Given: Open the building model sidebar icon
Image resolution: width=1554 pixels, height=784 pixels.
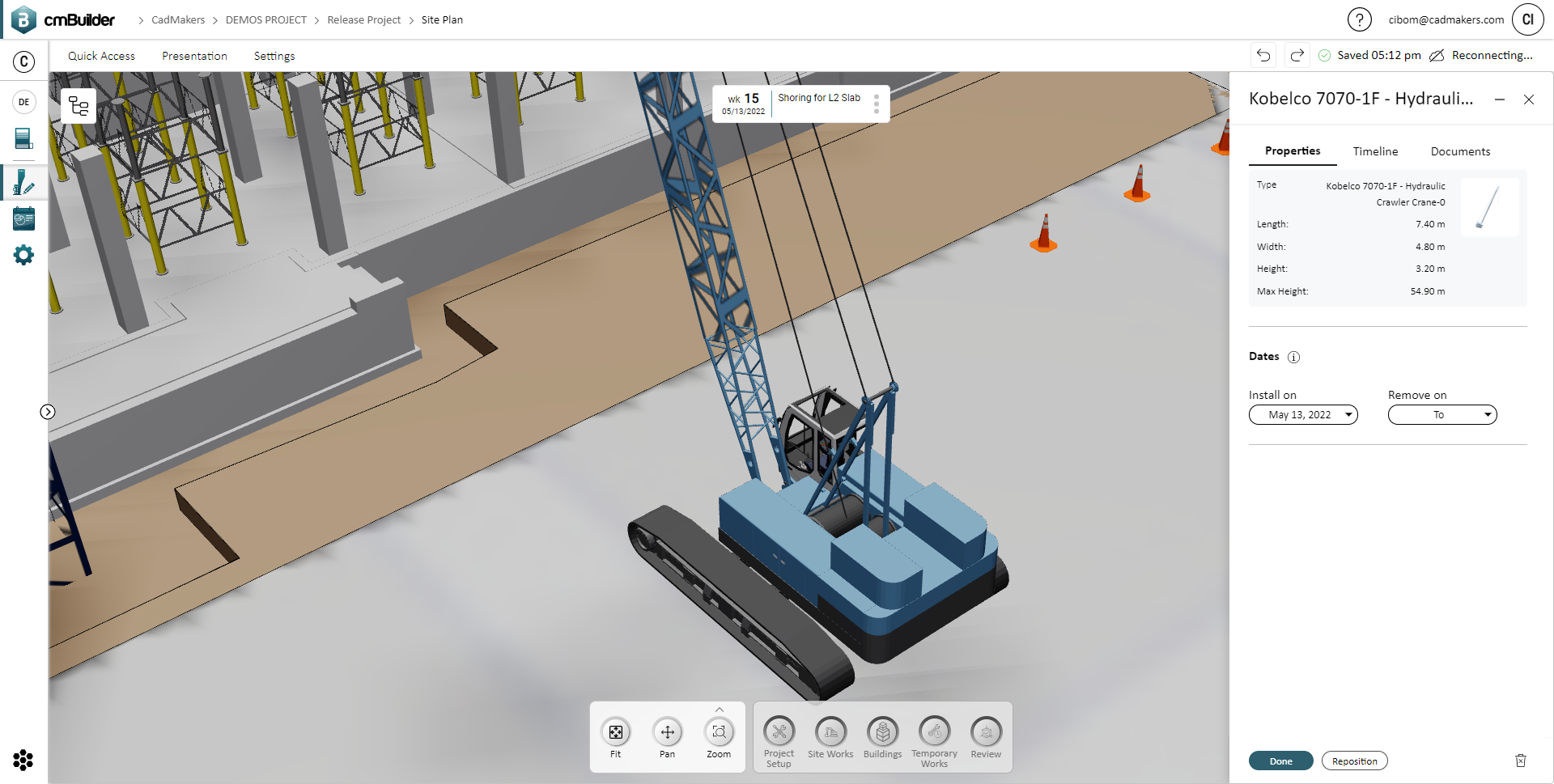Looking at the screenshot, I should [x=24, y=138].
